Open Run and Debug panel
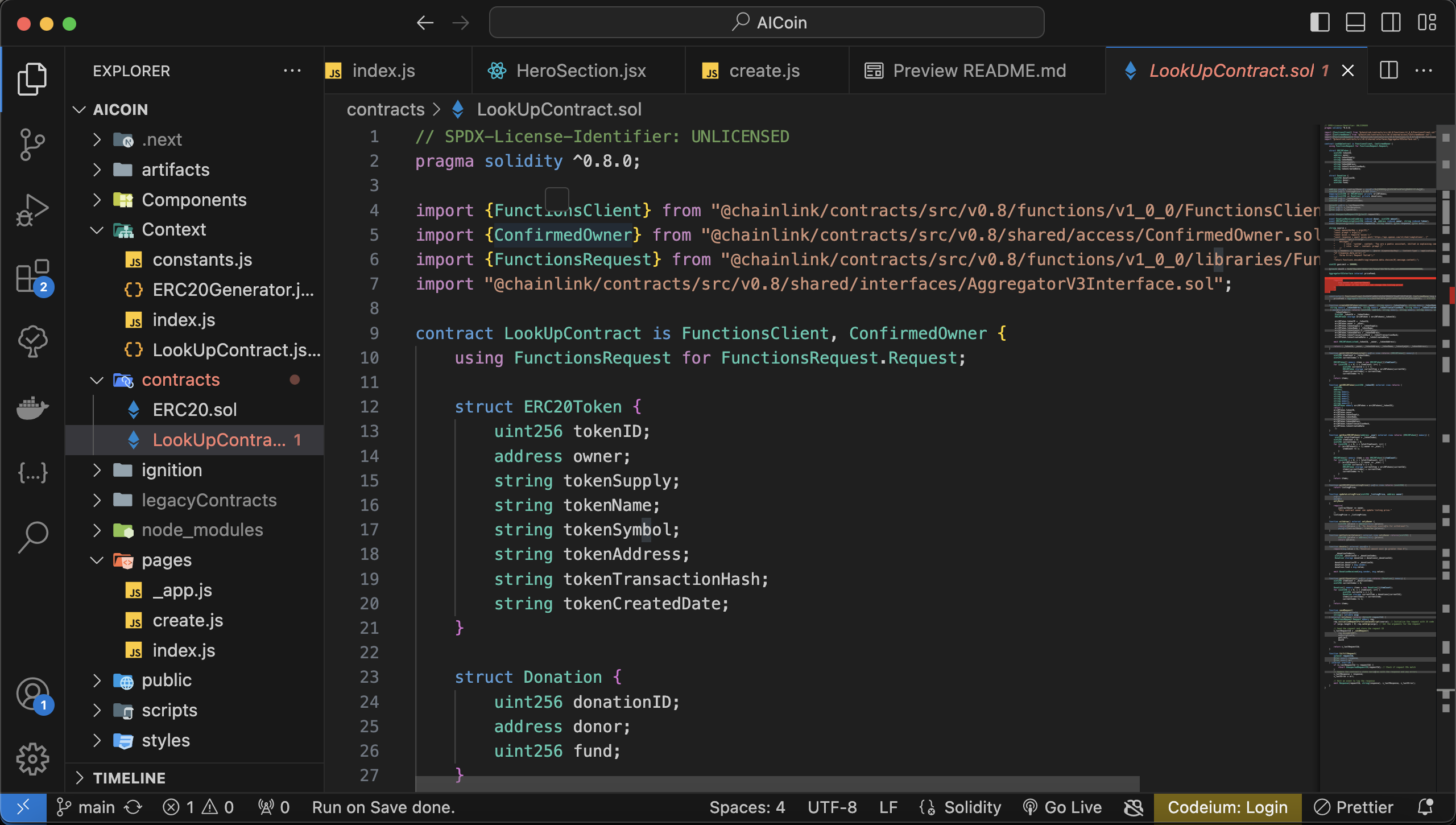1456x825 pixels. point(32,210)
